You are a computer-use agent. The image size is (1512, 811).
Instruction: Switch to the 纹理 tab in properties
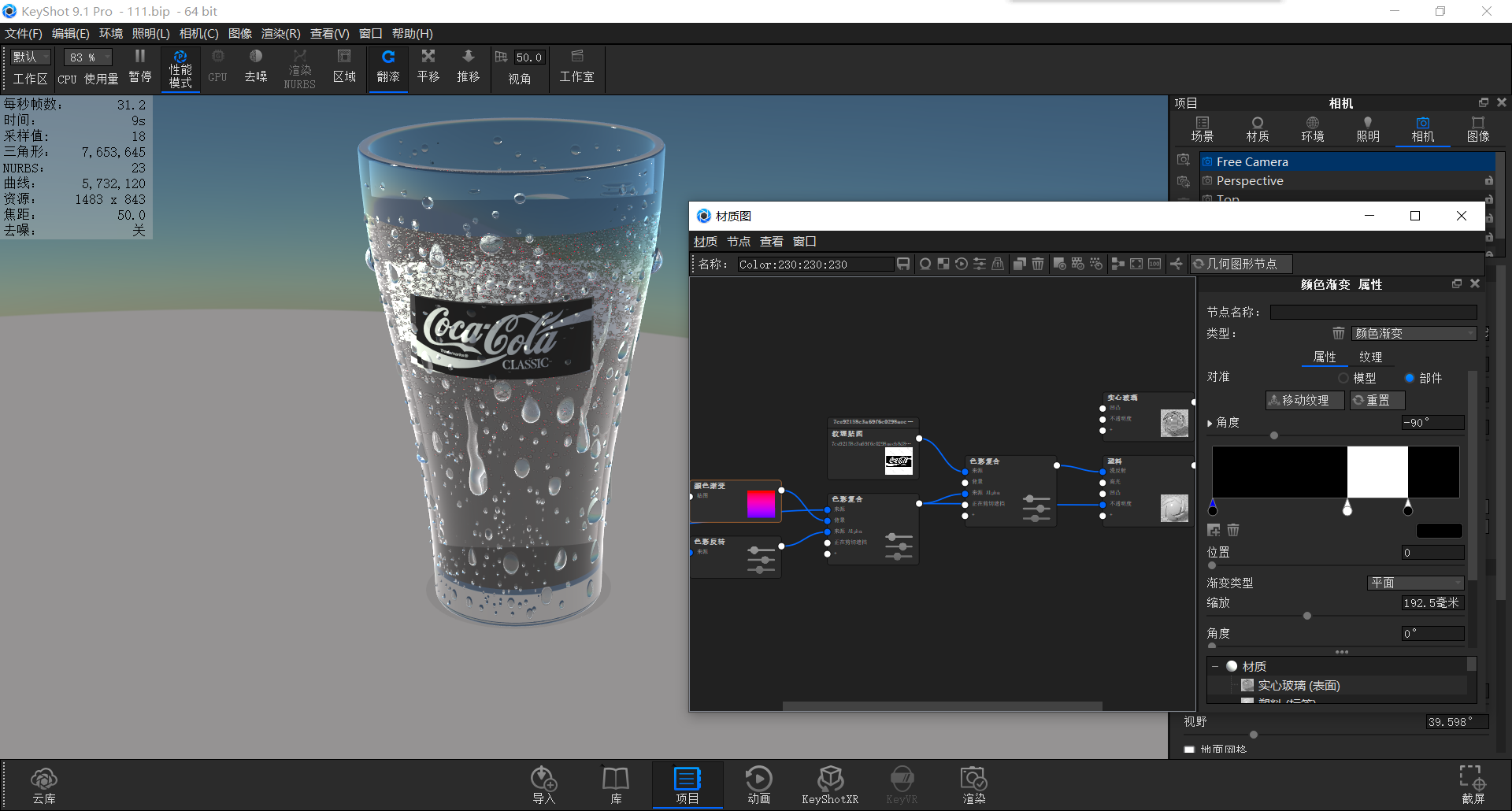click(1371, 357)
